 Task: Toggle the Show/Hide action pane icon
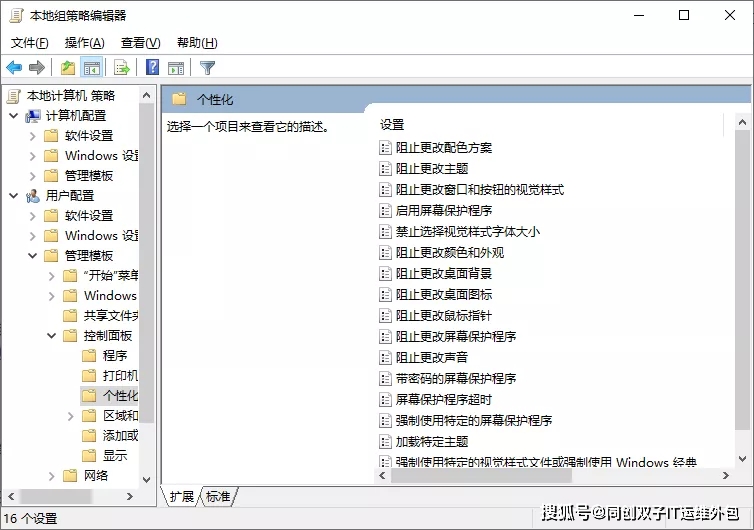pyautogui.click(x=176, y=68)
